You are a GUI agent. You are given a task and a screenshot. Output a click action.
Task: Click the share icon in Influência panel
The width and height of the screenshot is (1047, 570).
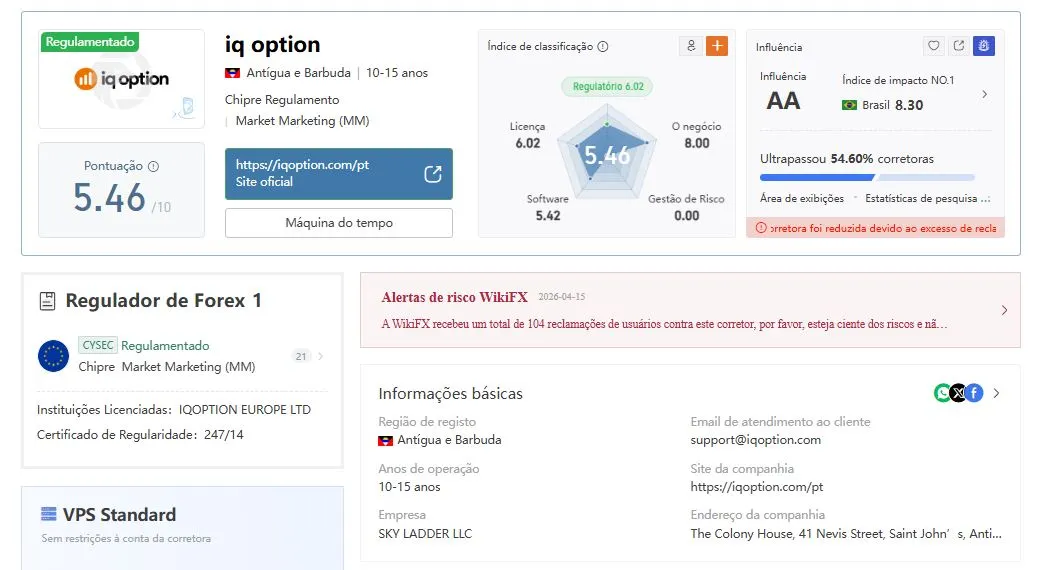(x=959, y=46)
